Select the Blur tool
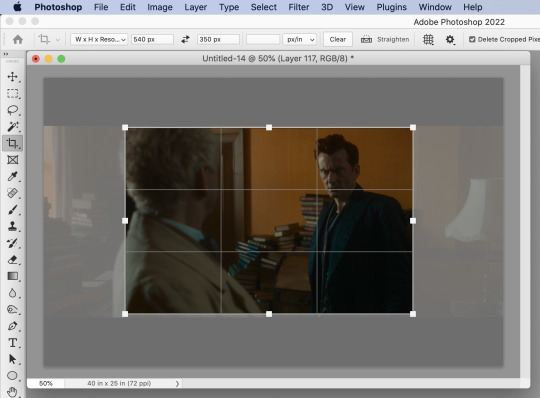Screen dimensions: 540x398 point(13,293)
